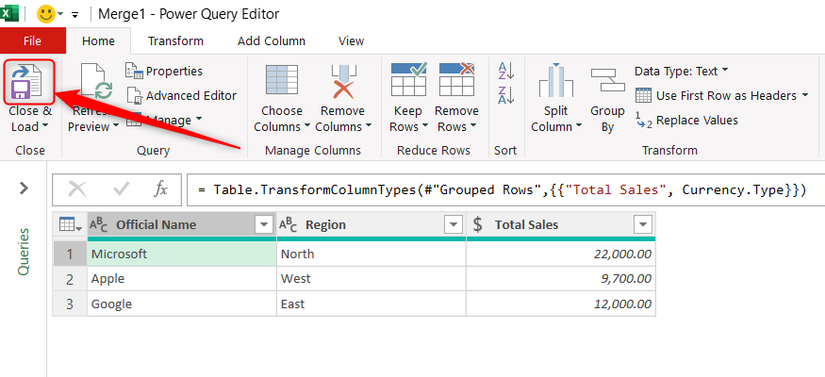The image size is (825, 377).
Task: Select the Microsoft cell
Action: 182,254
